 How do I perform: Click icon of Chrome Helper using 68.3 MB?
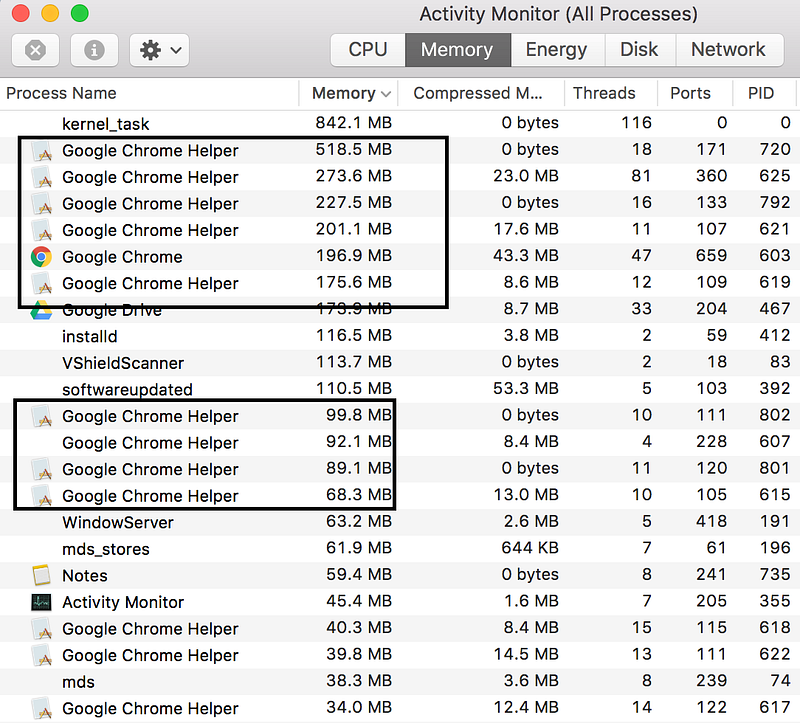(x=41, y=496)
